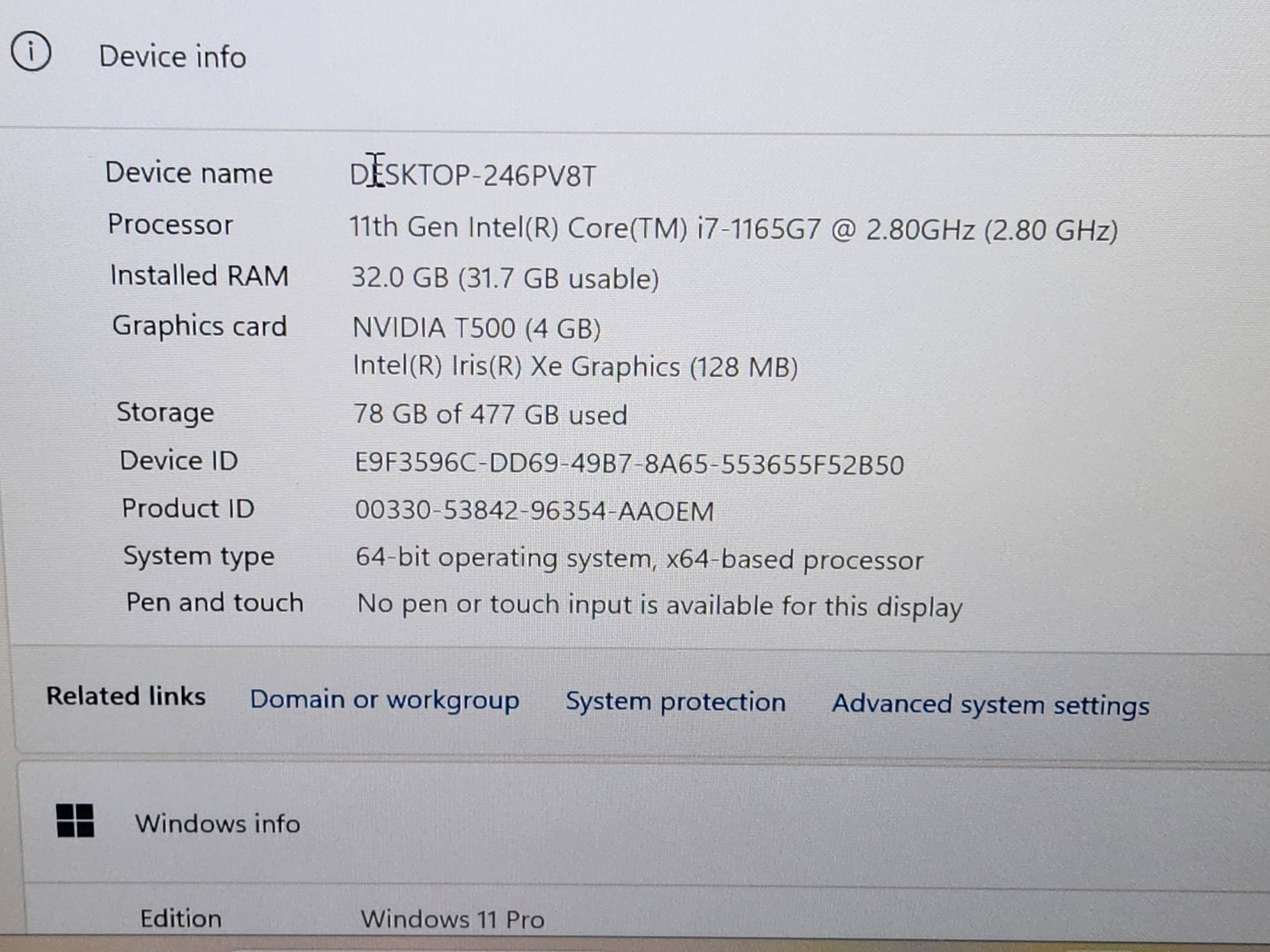
Task: Click the No pen or touch input text
Action: 660,605
